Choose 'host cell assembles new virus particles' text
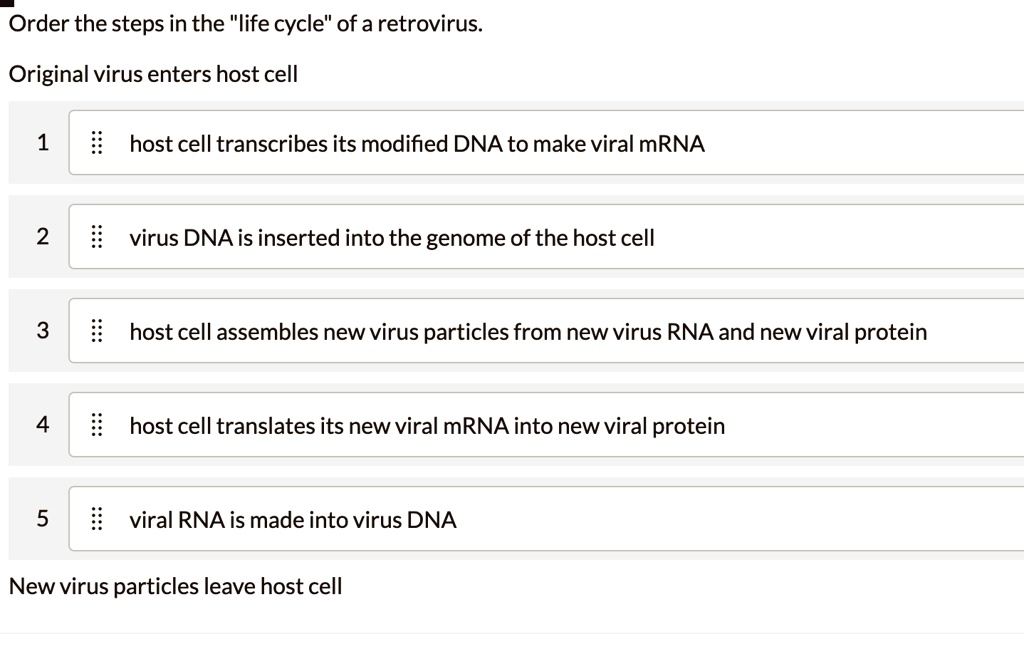Image resolution: width=1024 pixels, height=654 pixels. pyautogui.click(x=528, y=332)
